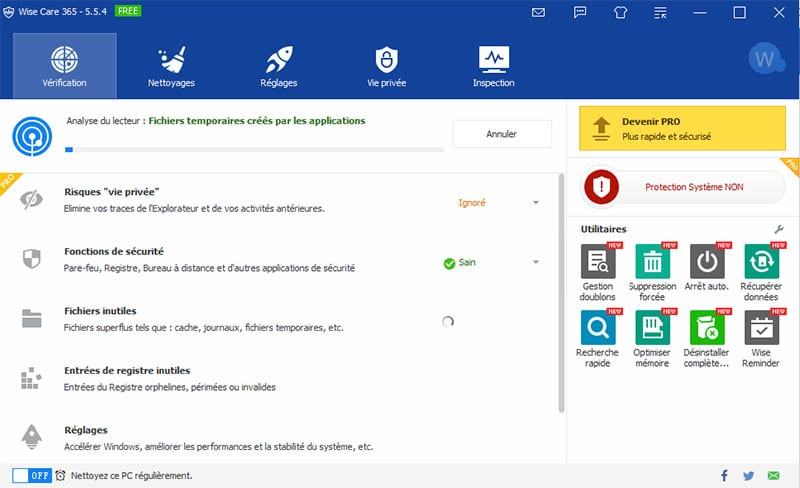The height and width of the screenshot is (488, 800).
Task: Expand the Sain dropdown for Fonctions de sécurité
Action: (x=536, y=262)
